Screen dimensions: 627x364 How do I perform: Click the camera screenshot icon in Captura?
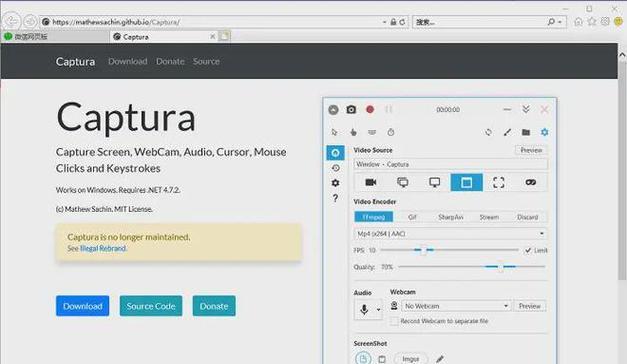click(351, 109)
